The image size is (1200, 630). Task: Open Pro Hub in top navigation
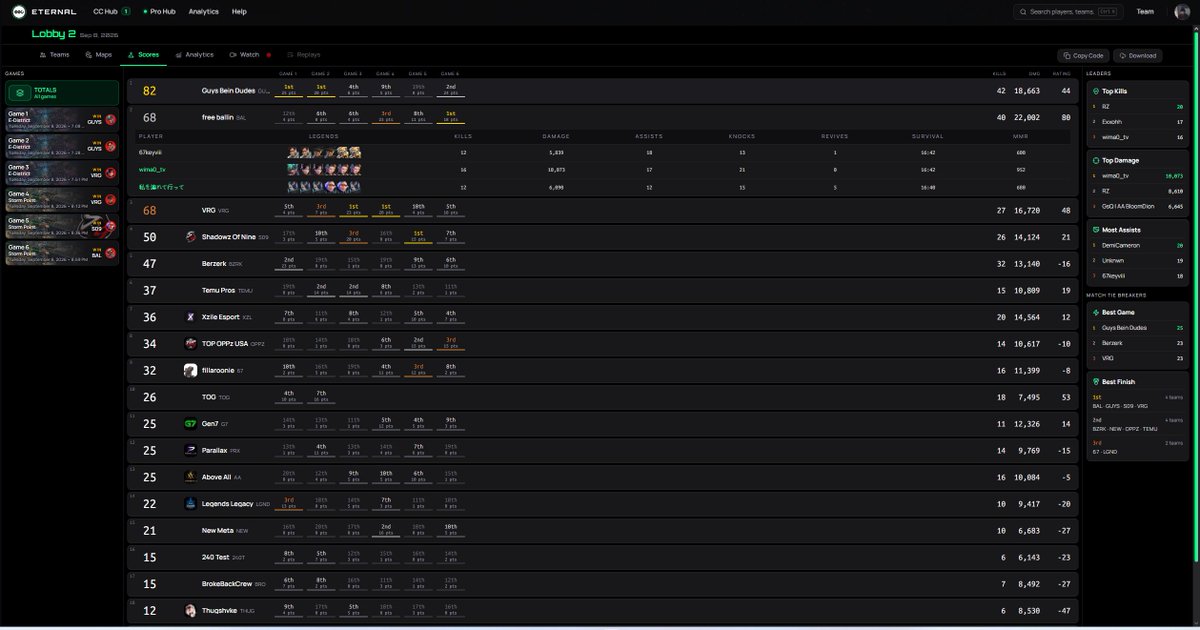159,11
